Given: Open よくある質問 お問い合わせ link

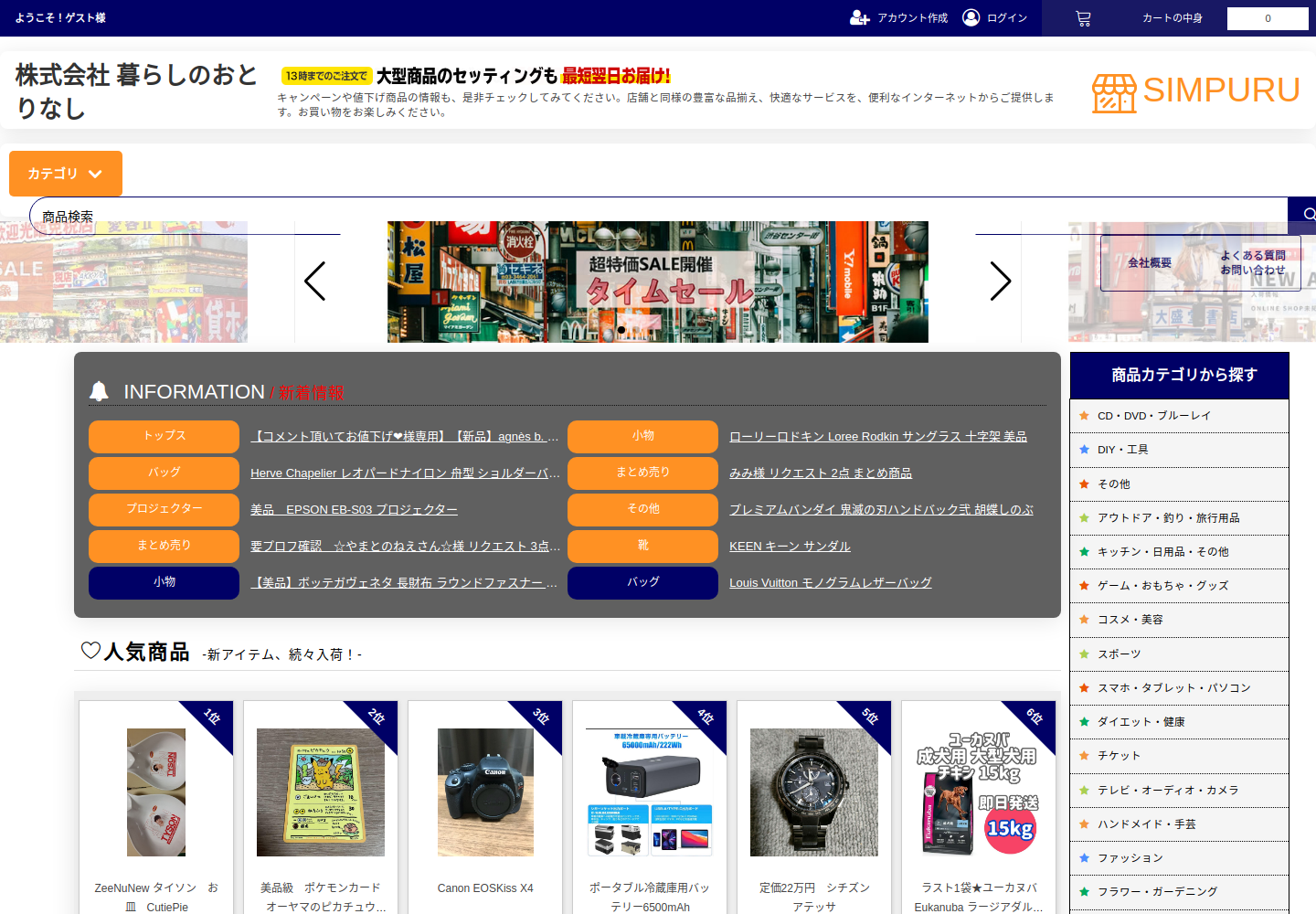Looking at the screenshot, I should (1253, 263).
